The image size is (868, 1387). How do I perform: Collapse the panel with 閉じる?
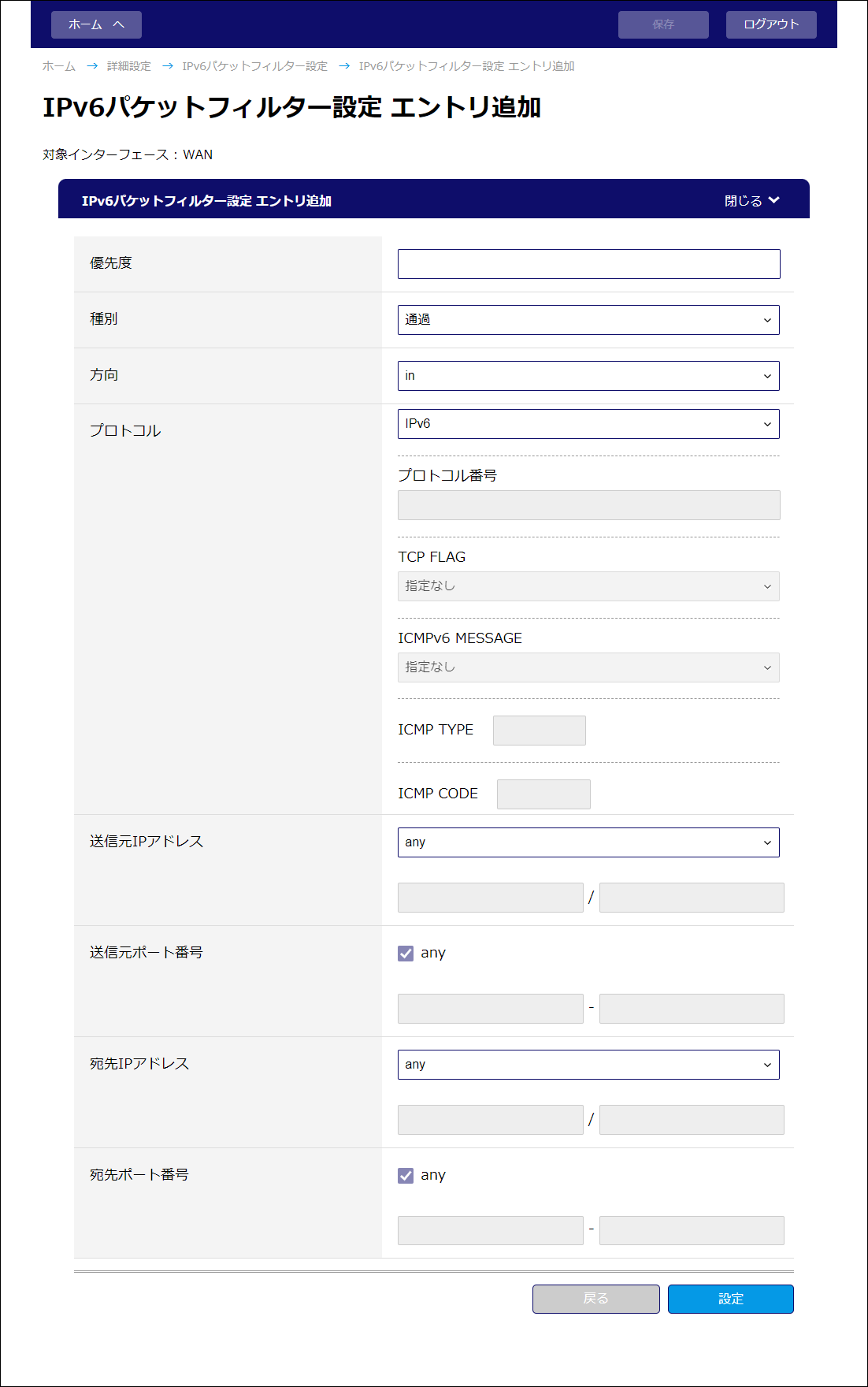click(x=751, y=200)
